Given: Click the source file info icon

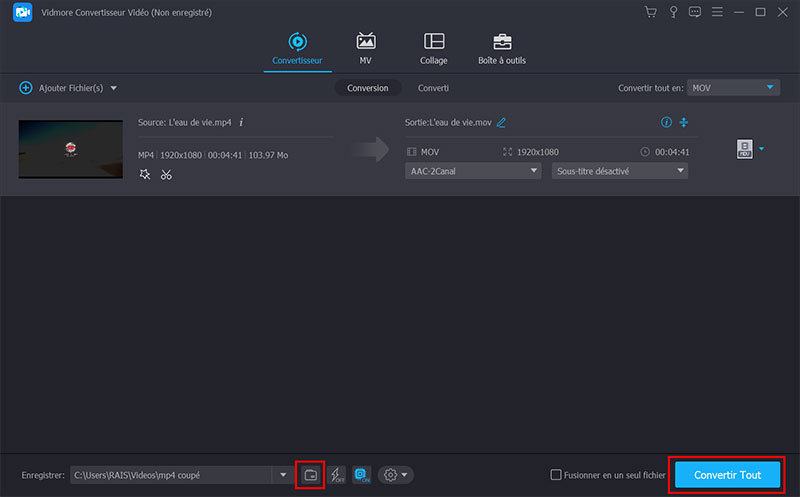Looking at the screenshot, I should pyautogui.click(x=241, y=122).
